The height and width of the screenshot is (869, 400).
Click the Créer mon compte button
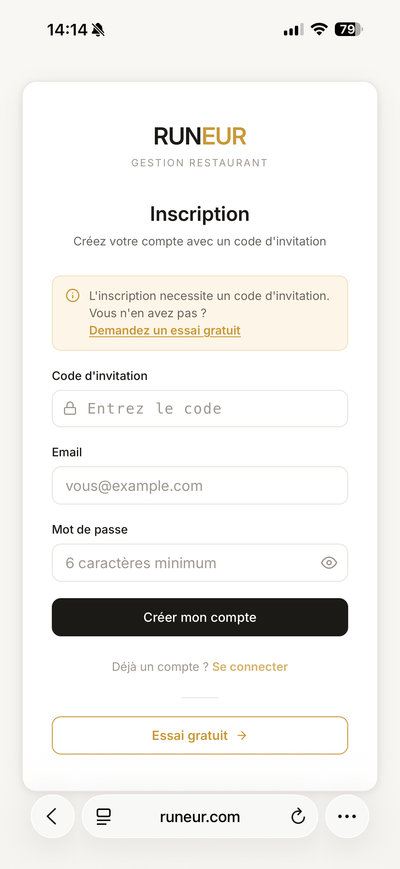[x=200, y=617]
